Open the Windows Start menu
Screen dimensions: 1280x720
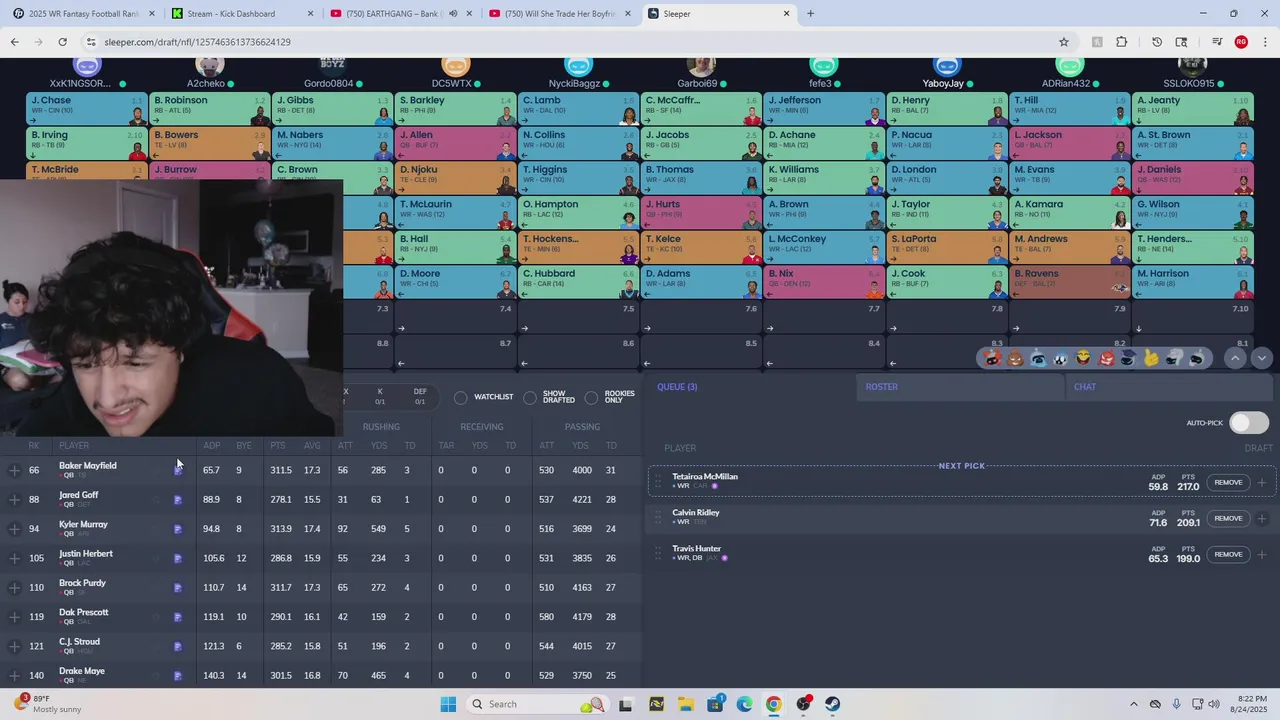tap(447, 704)
